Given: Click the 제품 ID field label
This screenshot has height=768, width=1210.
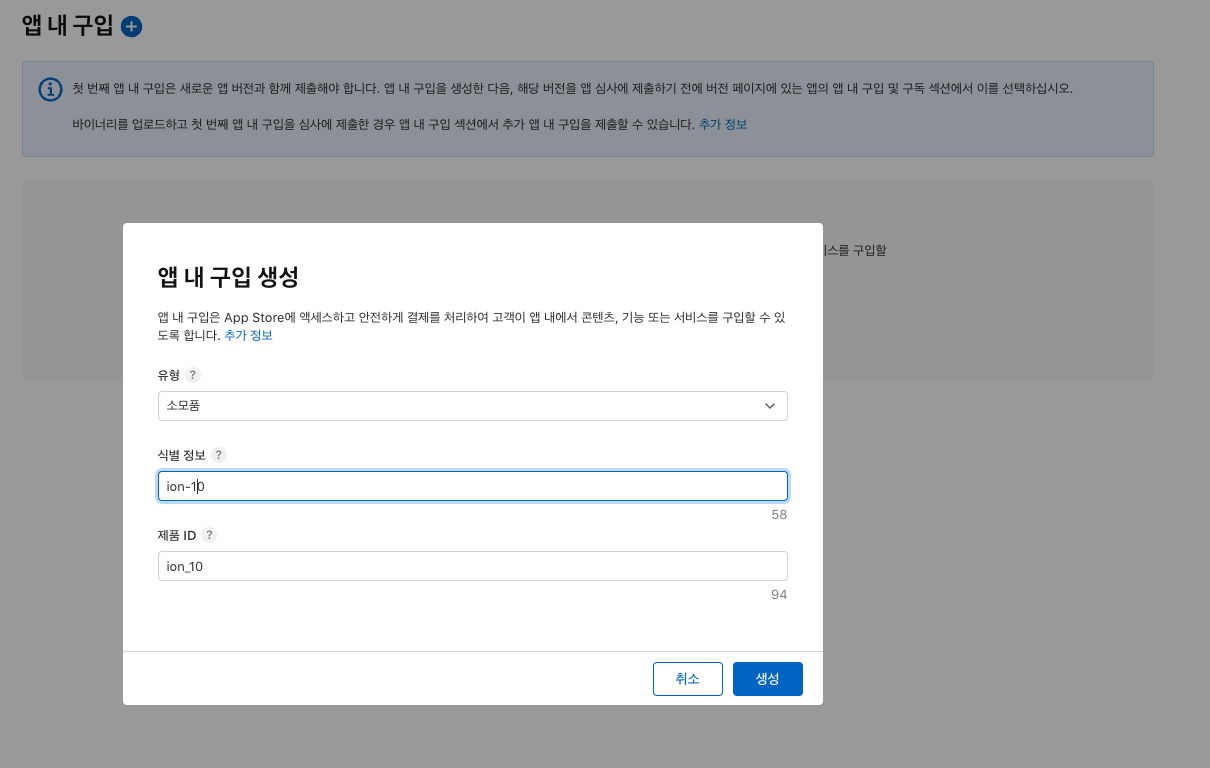Looking at the screenshot, I should click(x=177, y=535).
